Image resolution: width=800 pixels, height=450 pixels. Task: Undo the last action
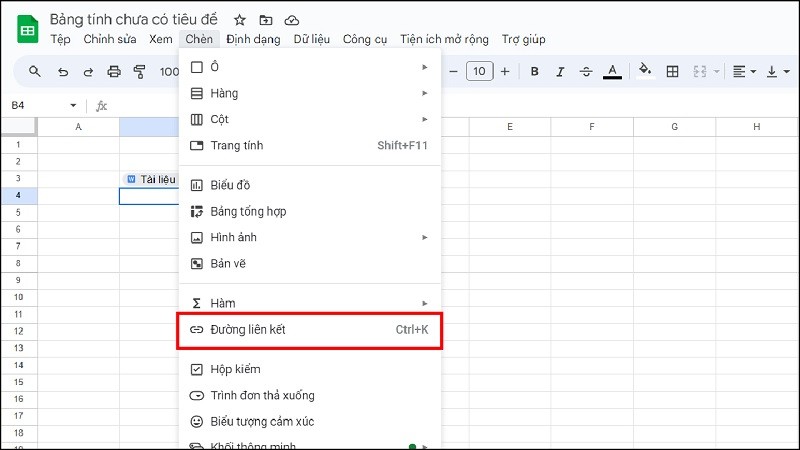click(x=63, y=72)
